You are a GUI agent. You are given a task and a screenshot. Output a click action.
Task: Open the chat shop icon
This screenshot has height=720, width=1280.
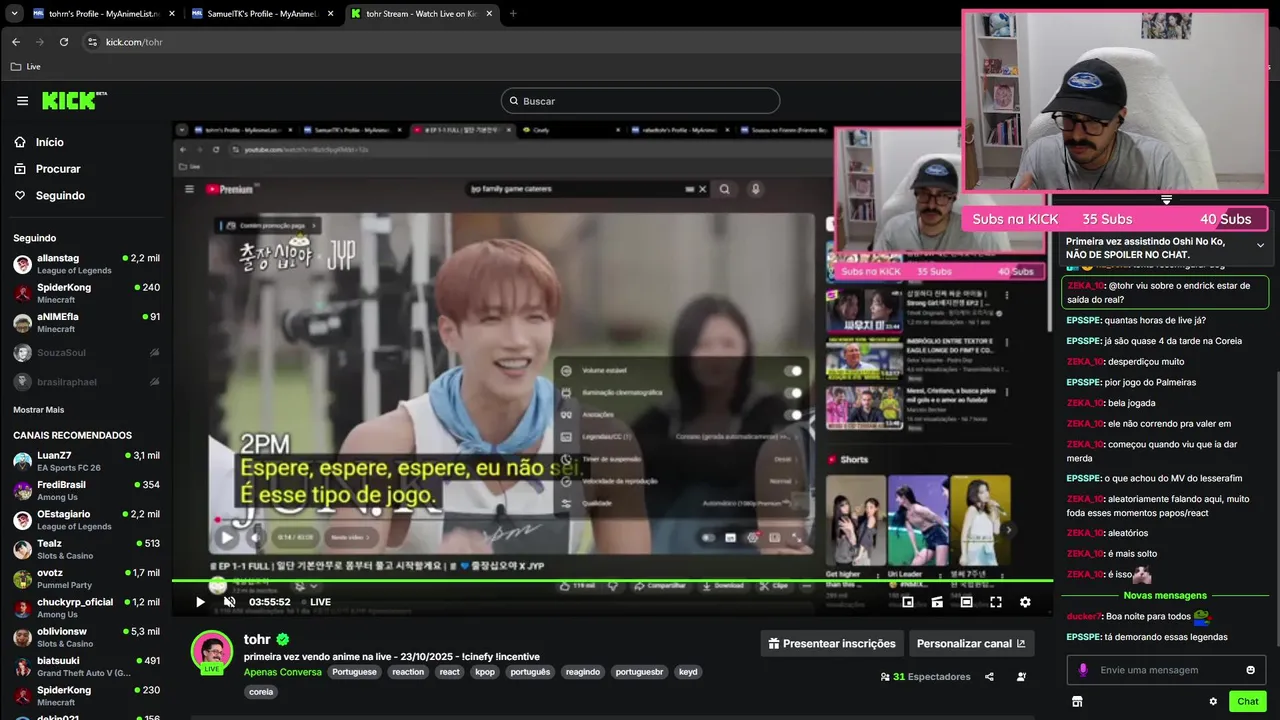click(x=1077, y=702)
